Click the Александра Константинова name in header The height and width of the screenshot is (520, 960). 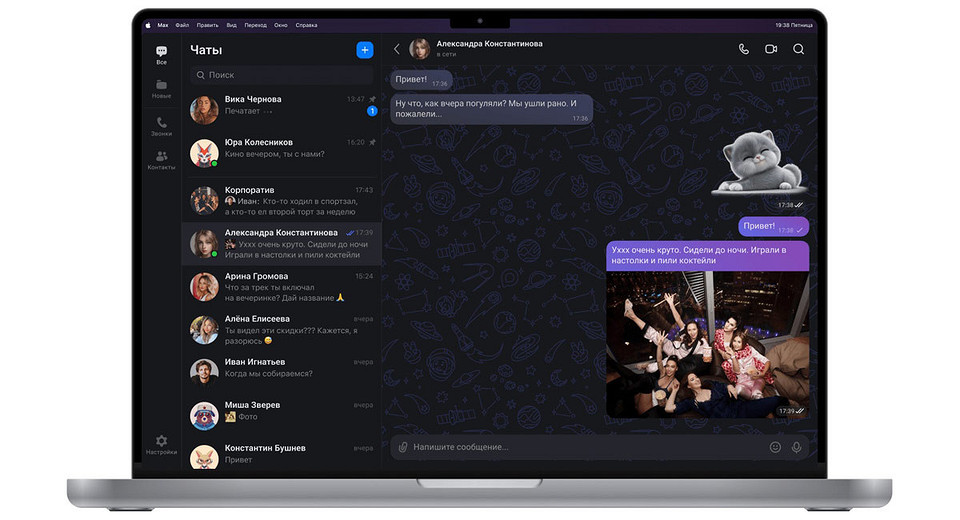pyautogui.click(x=489, y=43)
